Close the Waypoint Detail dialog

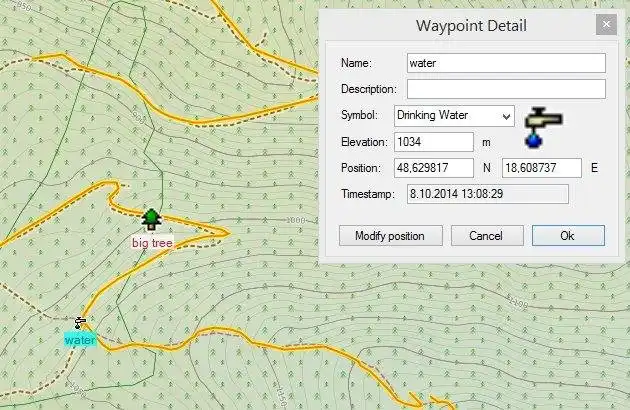click(x=606, y=25)
